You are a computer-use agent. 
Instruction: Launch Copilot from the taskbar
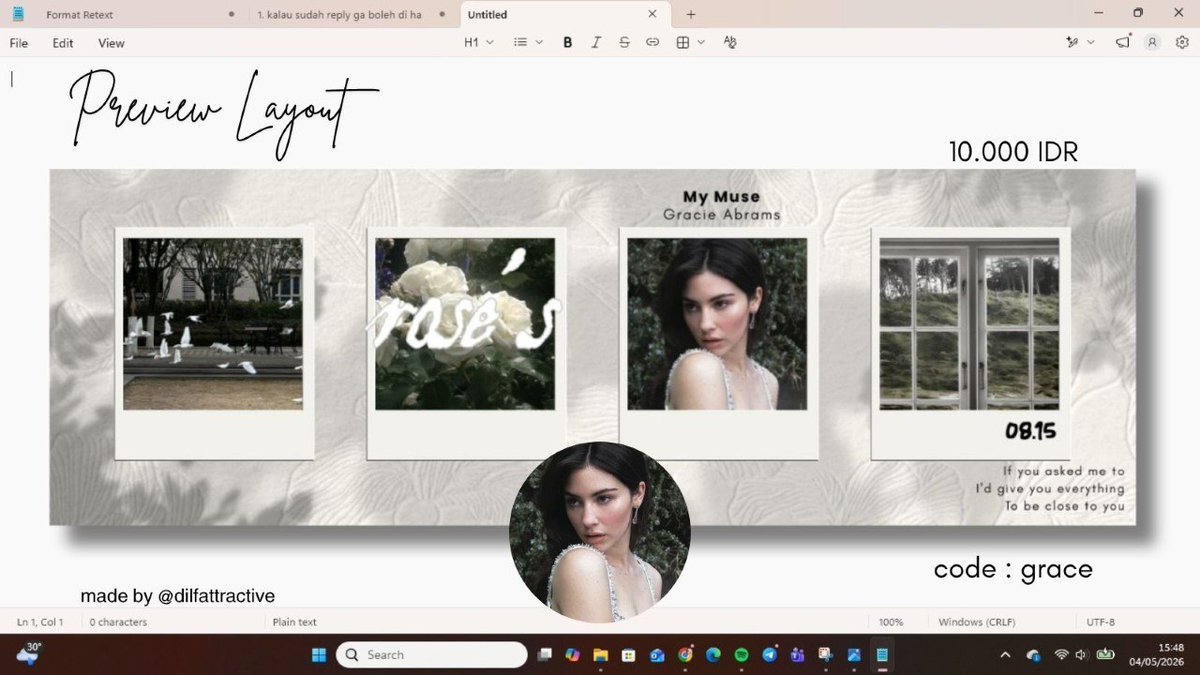pos(572,655)
